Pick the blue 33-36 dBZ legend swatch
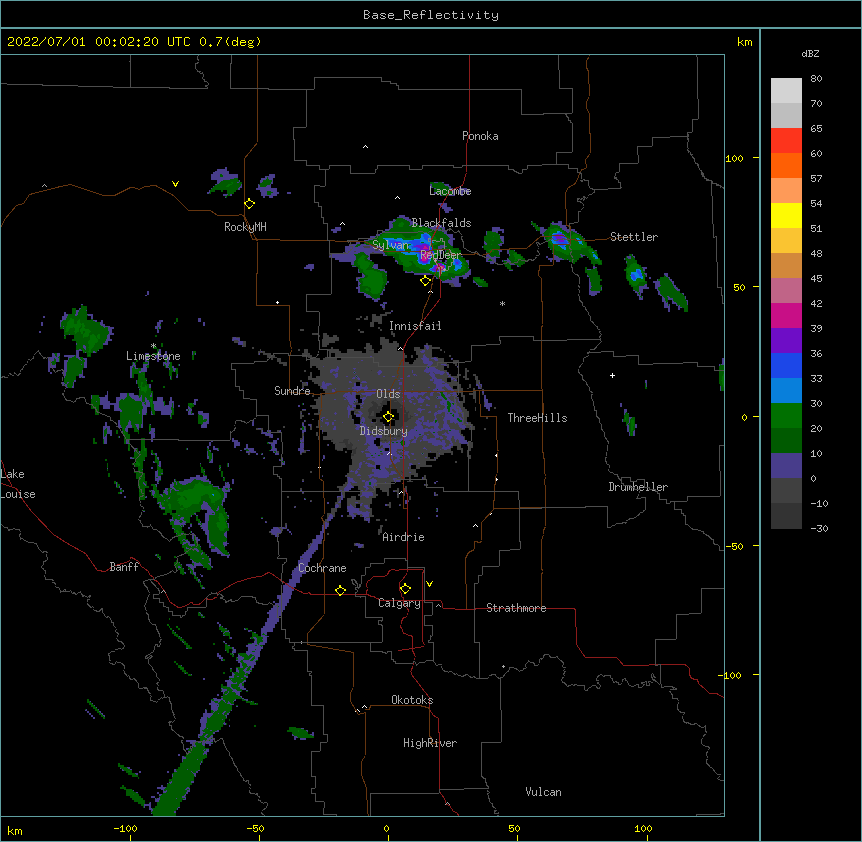The image size is (862, 842). click(786, 365)
